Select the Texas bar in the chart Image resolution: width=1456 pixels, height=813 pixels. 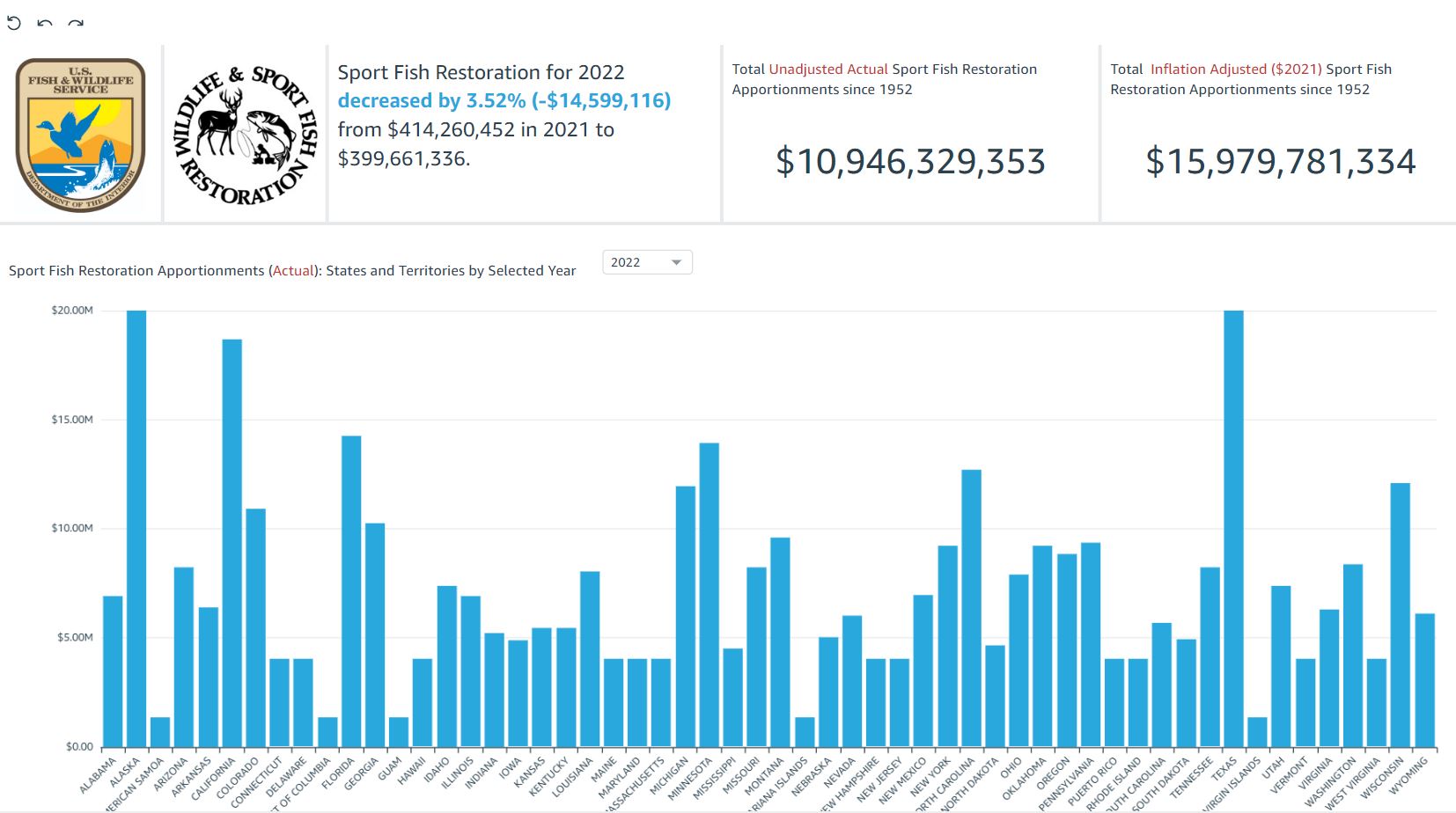click(x=1233, y=528)
